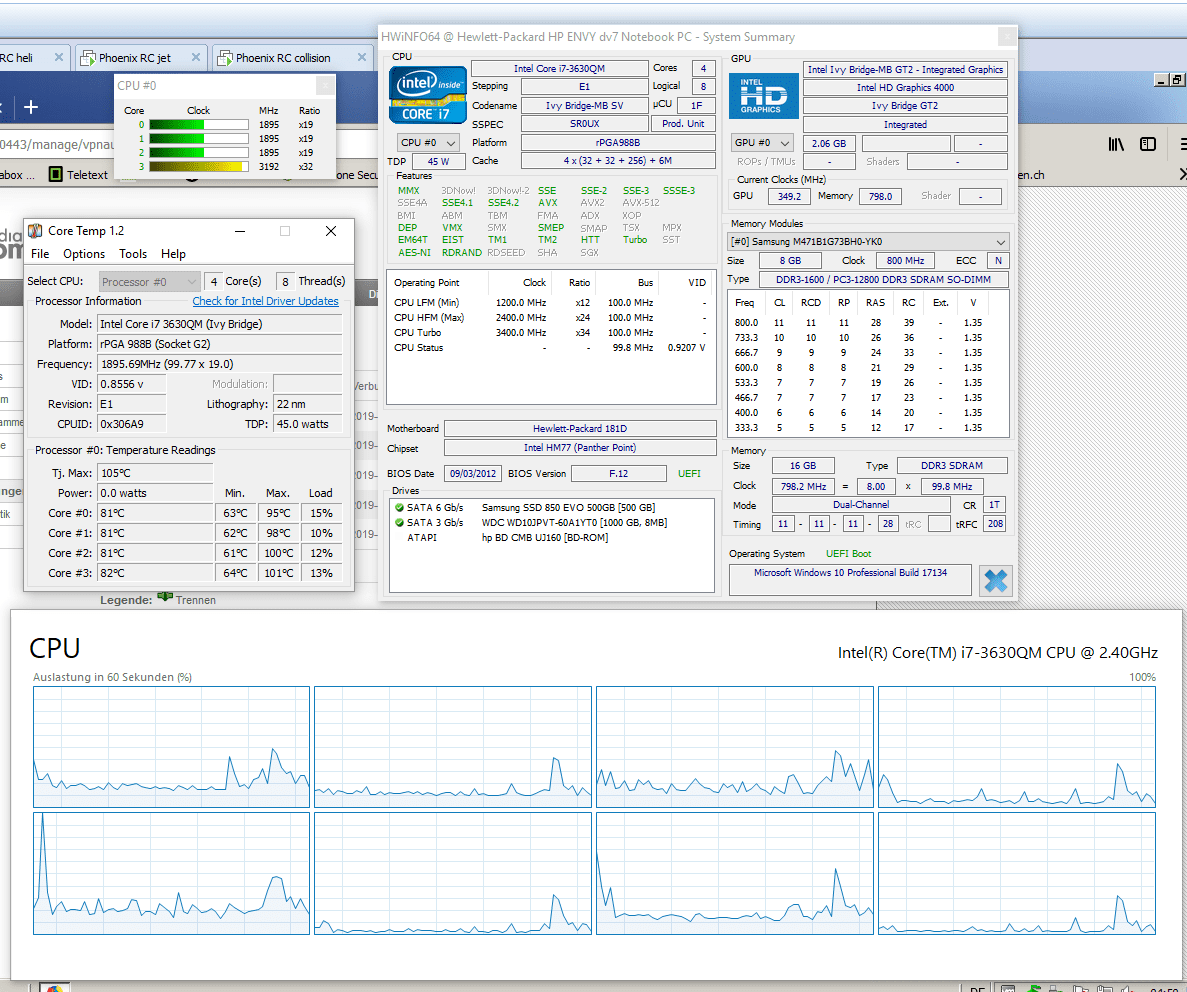Click the BIOS version F.12 field
This screenshot has height=992, width=1187.
618,473
